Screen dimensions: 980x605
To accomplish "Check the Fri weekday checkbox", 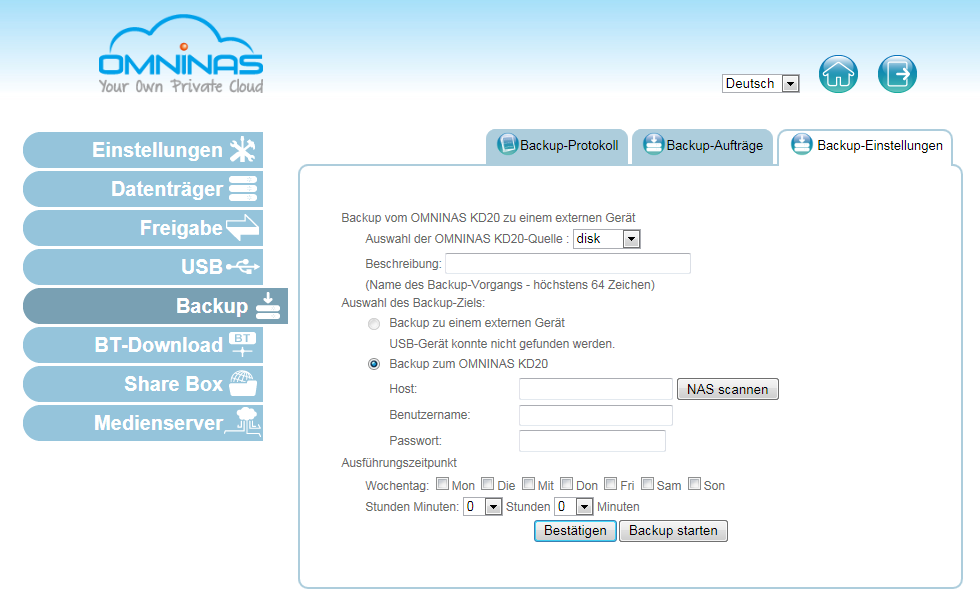I will (x=611, y=484).
